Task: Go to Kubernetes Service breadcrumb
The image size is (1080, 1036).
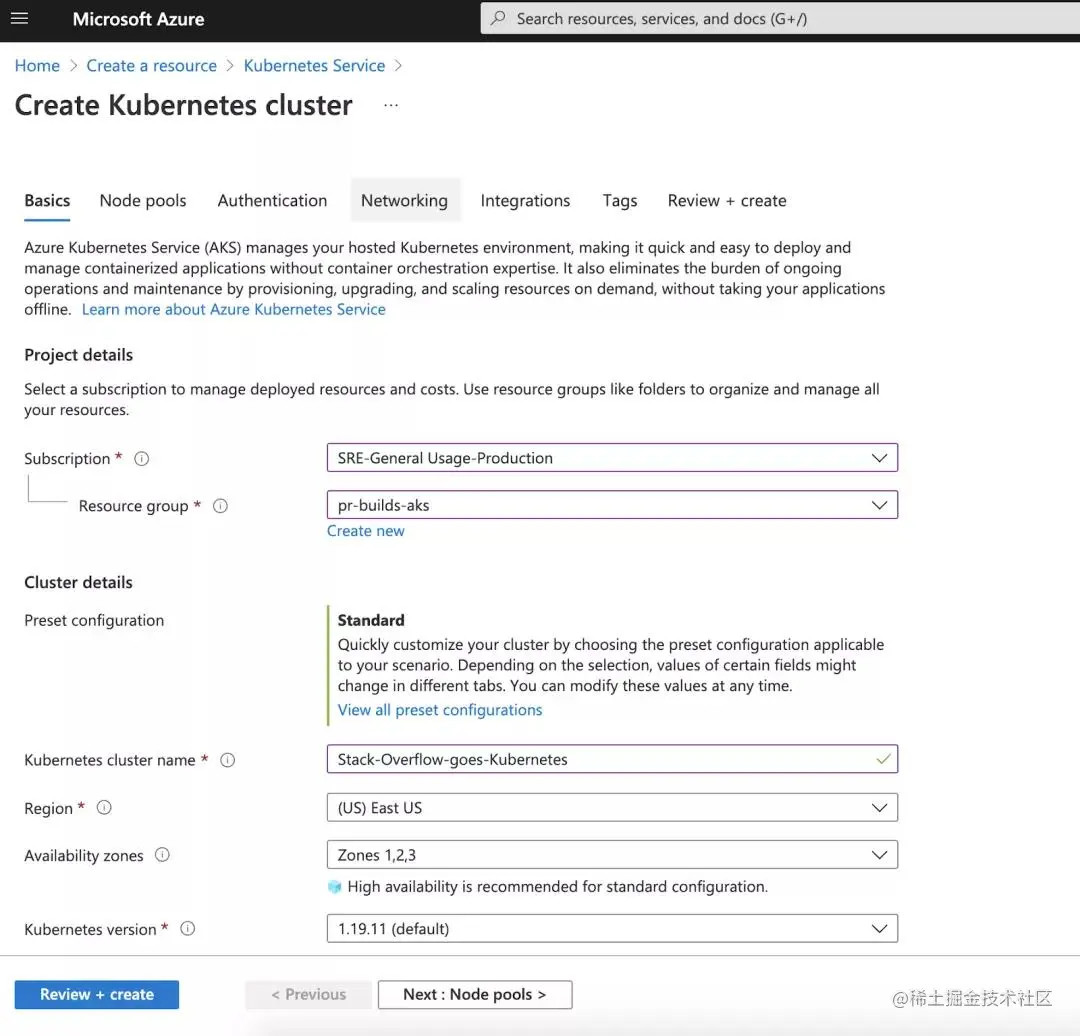Action: coord(314,66)
